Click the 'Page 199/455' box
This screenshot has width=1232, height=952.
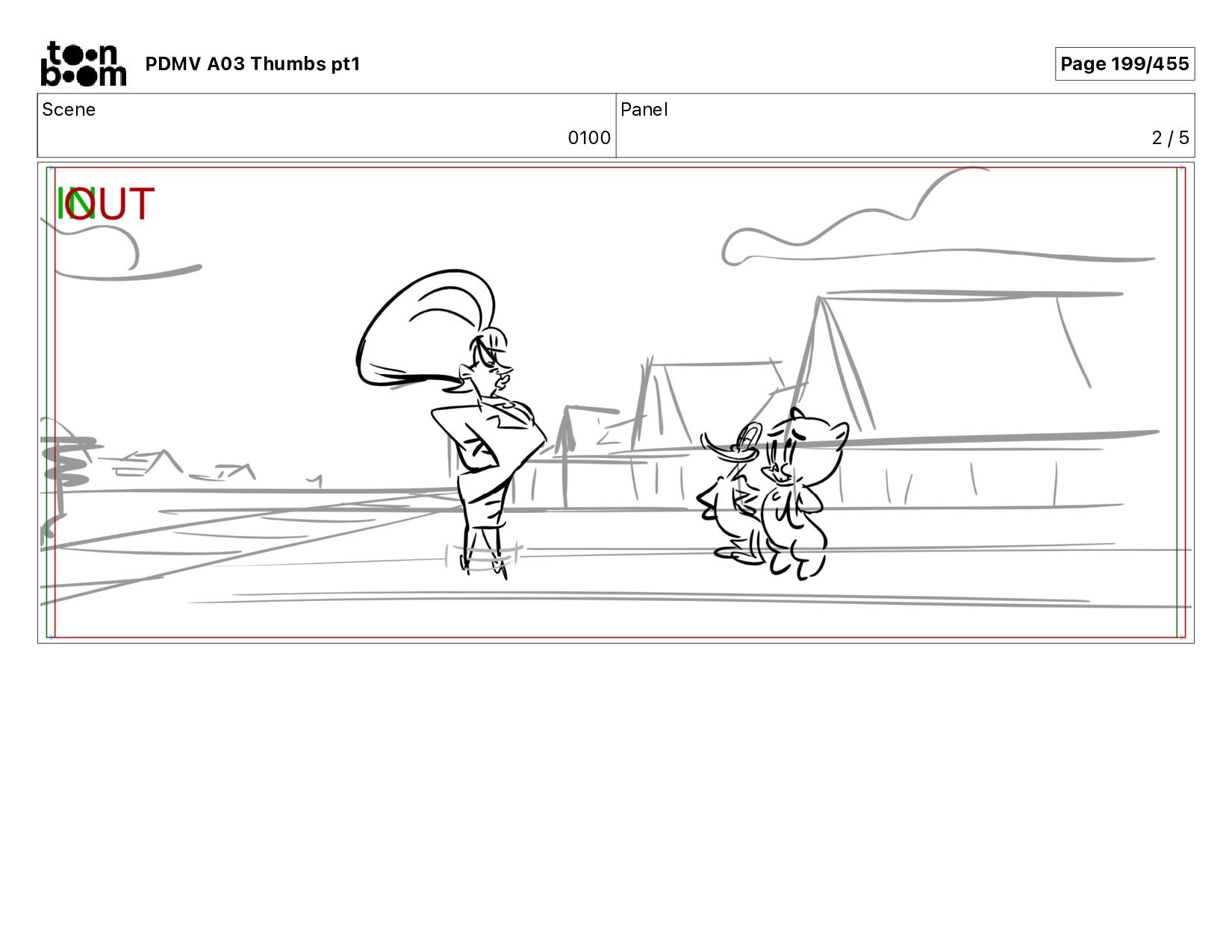[x=1124, y=63]
